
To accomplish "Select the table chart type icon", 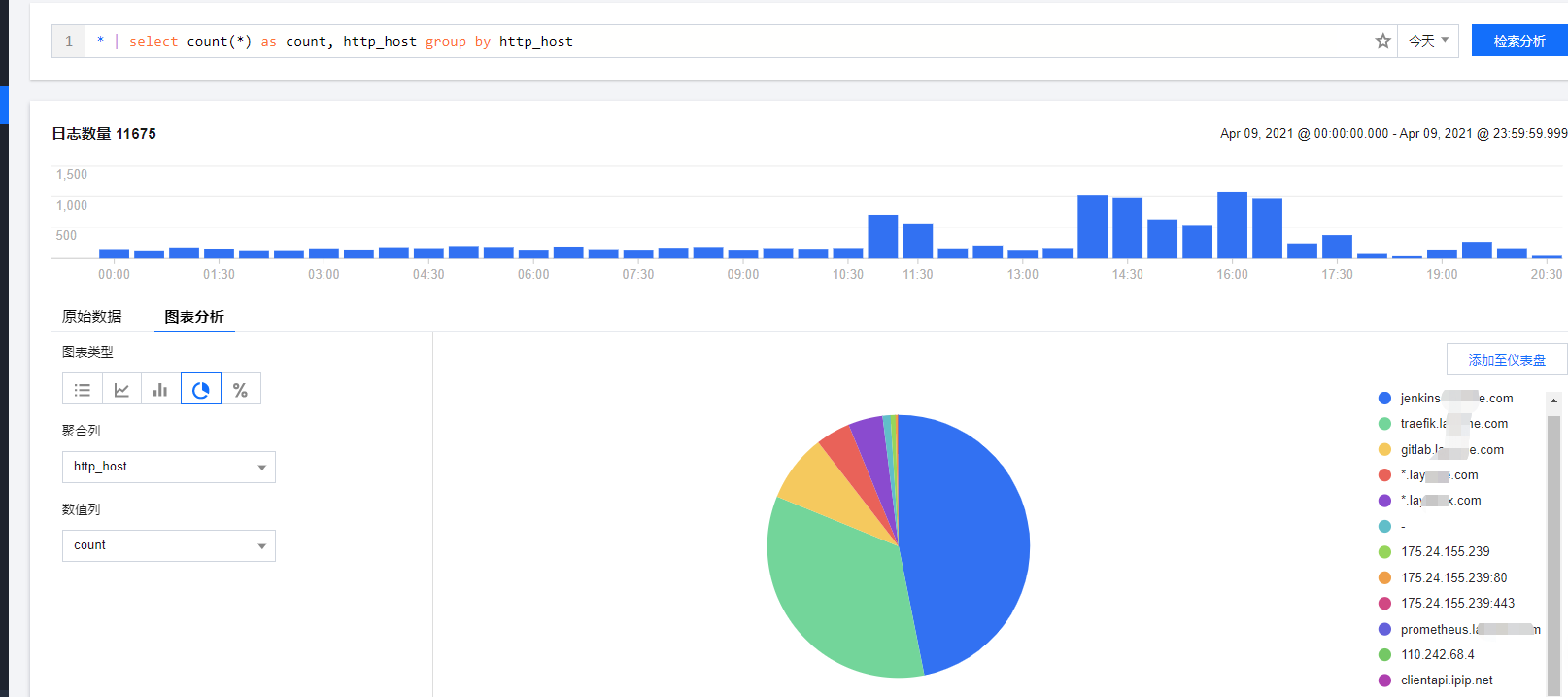I will click(83, 389).
